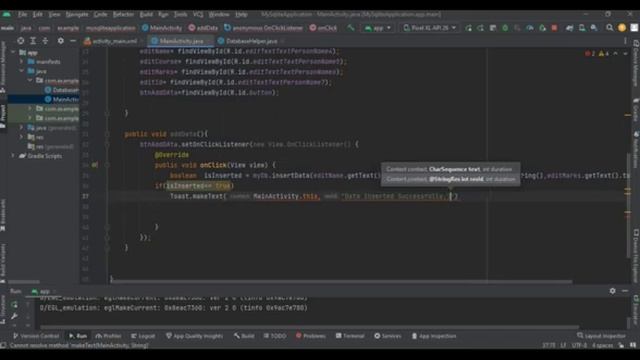The width and height of the screenshot is (640, 360).
Task: Expand Gradle Scripts node
Action: click(x=13, y=156)
